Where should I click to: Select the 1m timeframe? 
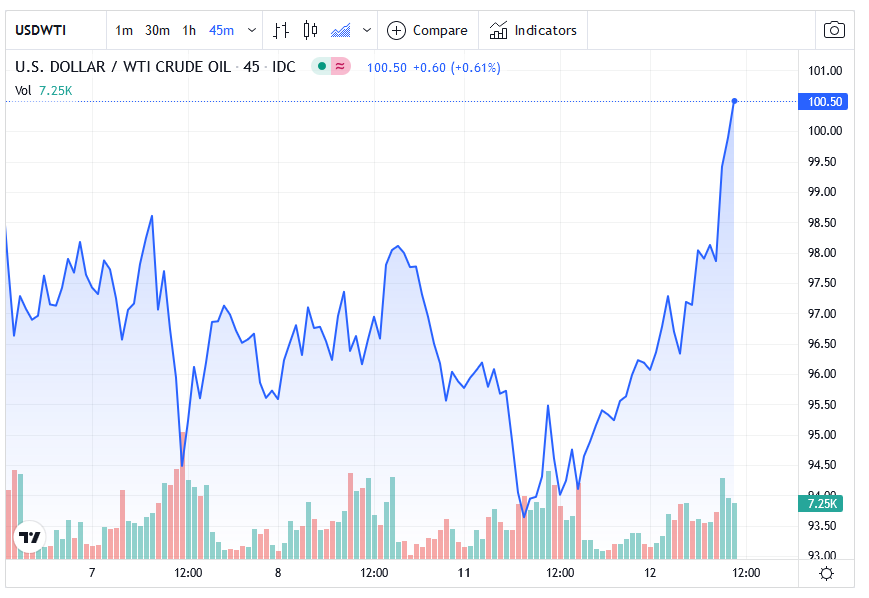click(x=124, y=30)
